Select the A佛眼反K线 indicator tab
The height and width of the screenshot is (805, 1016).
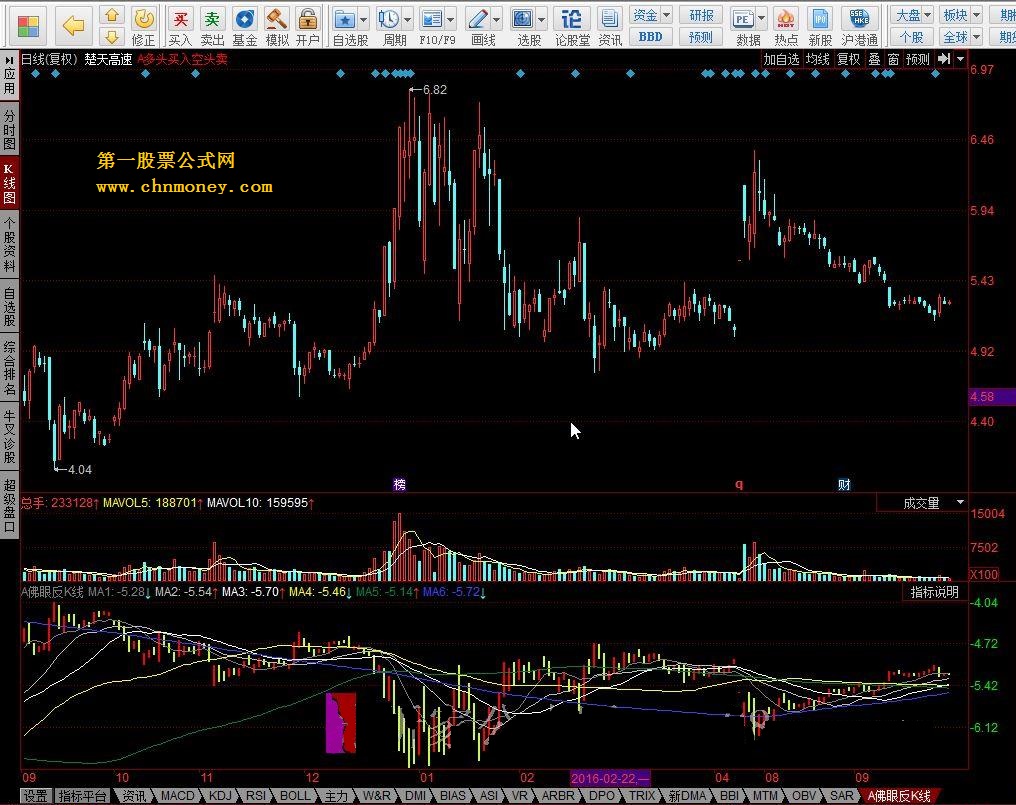[899, 796]
